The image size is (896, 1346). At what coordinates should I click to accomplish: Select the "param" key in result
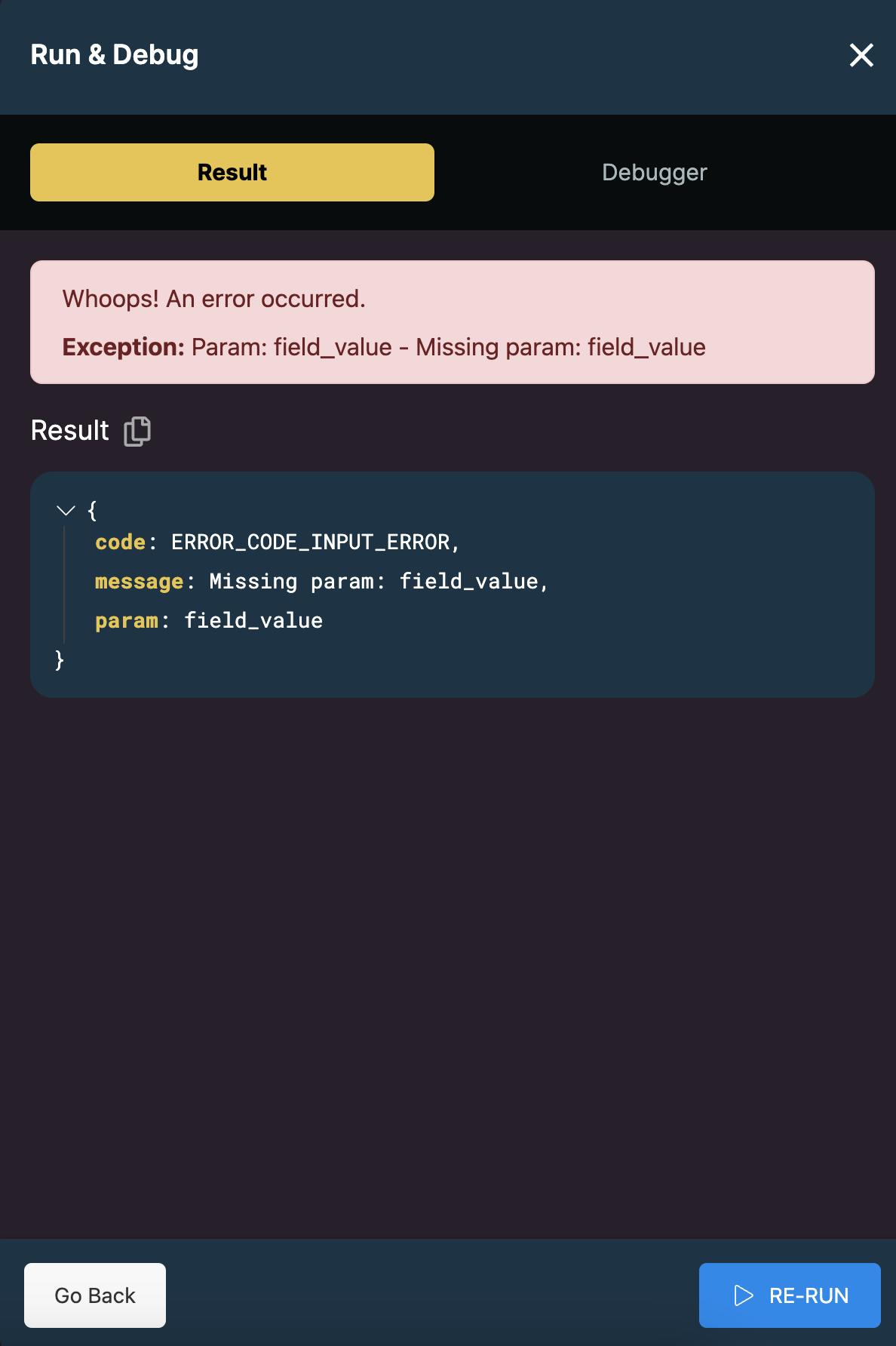click(127, 621)
